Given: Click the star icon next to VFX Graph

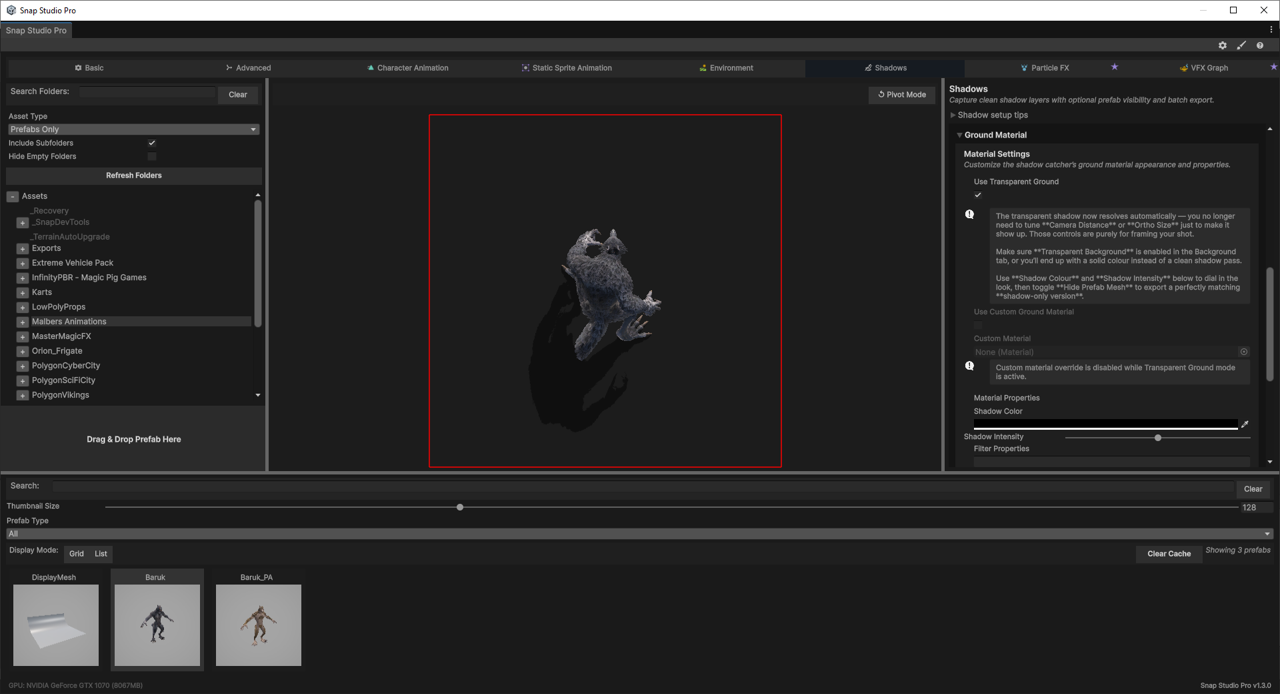Looking at the screenshot, I should (1274, 67).
